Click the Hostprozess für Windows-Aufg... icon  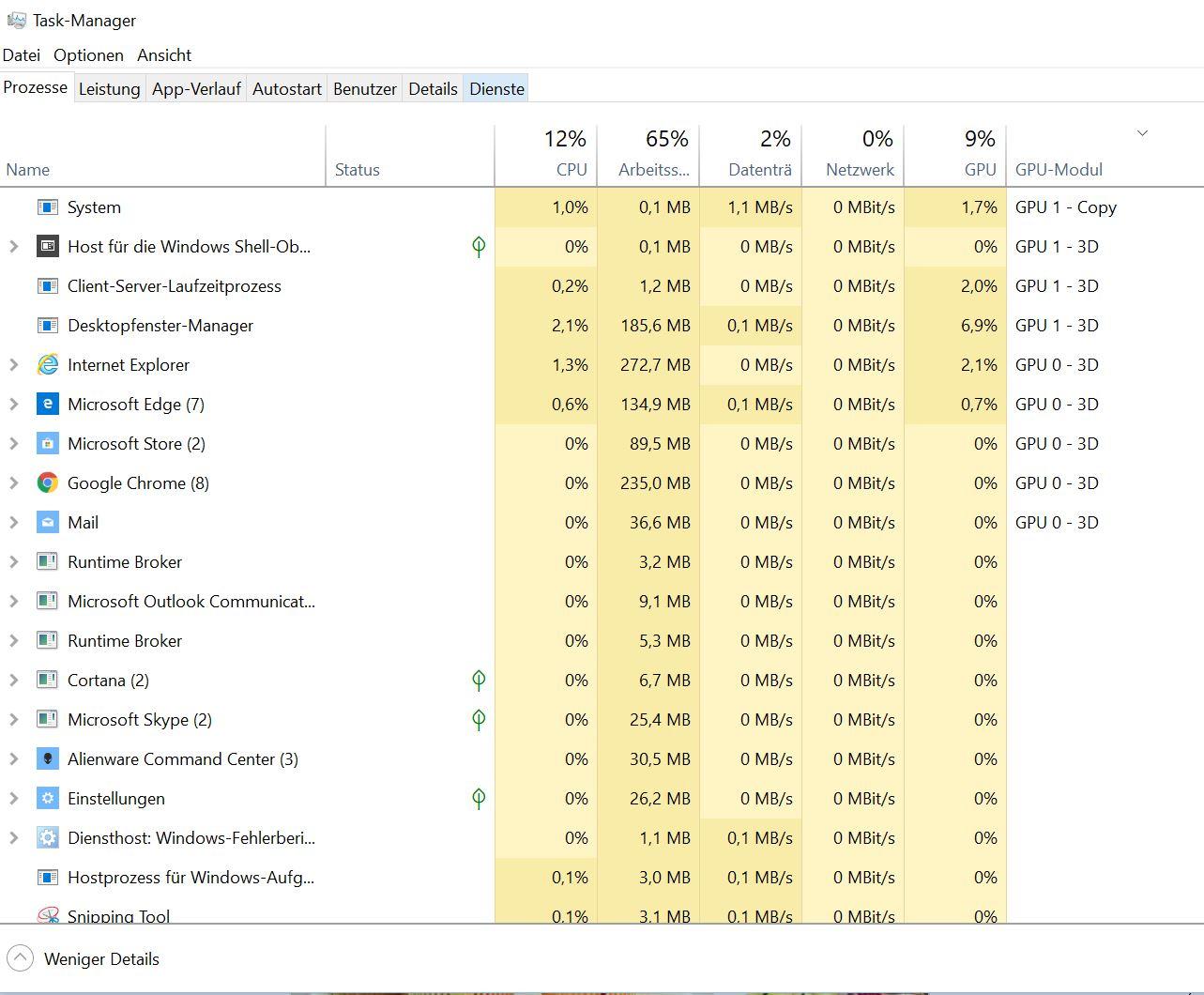pos(47,878)
